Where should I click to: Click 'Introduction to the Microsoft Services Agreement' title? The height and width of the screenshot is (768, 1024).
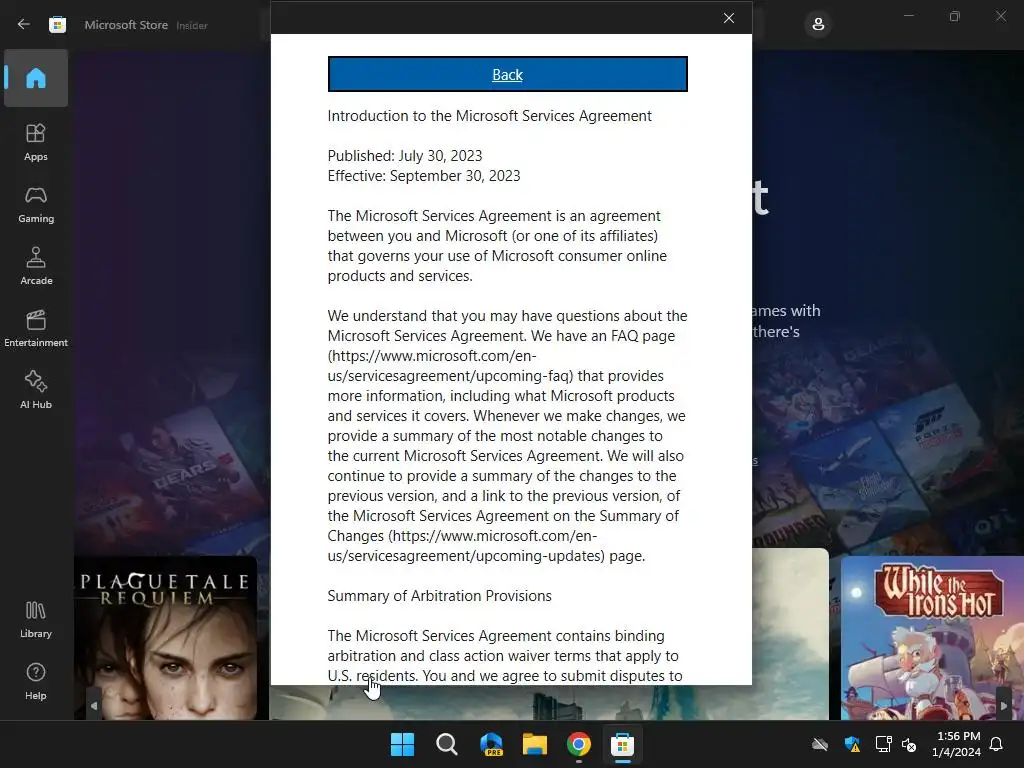coord(490,116)
